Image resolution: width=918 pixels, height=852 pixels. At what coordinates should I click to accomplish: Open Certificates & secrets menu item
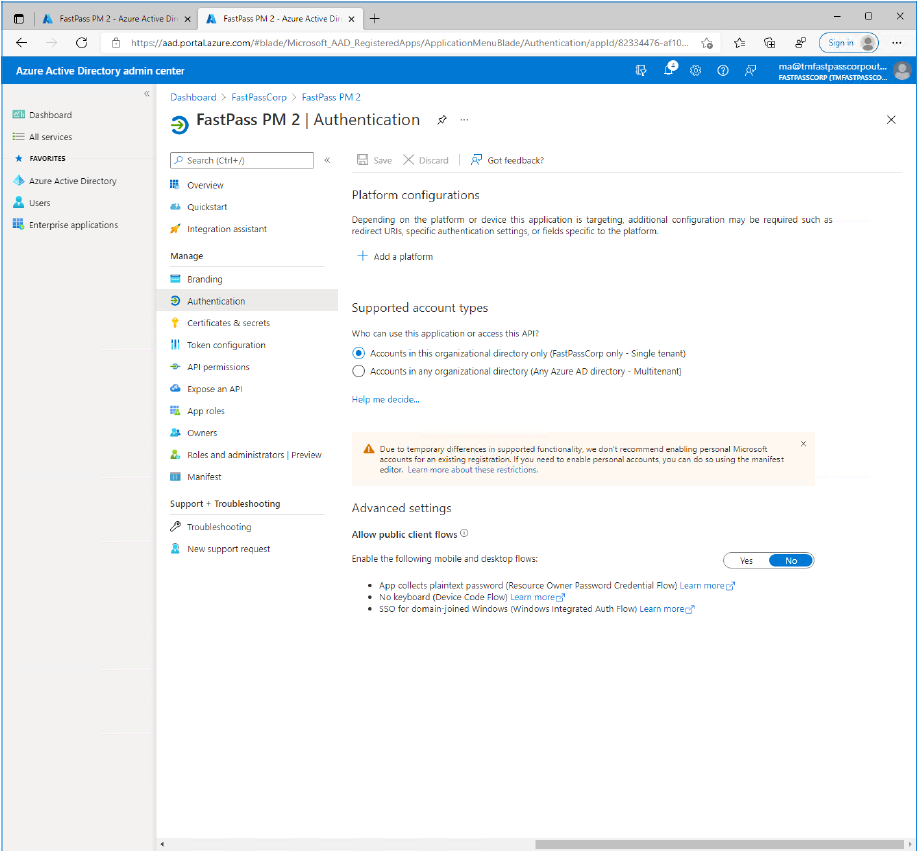[228, 323]
